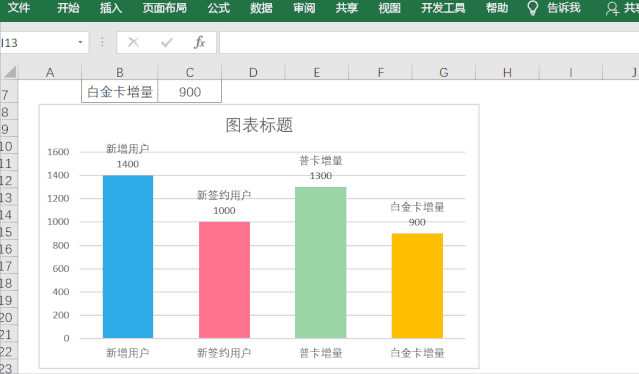This screenshot has width=639, height=374.
Task: Click the formula bar enter checkmark icon
Action: [x=167, y=42]
